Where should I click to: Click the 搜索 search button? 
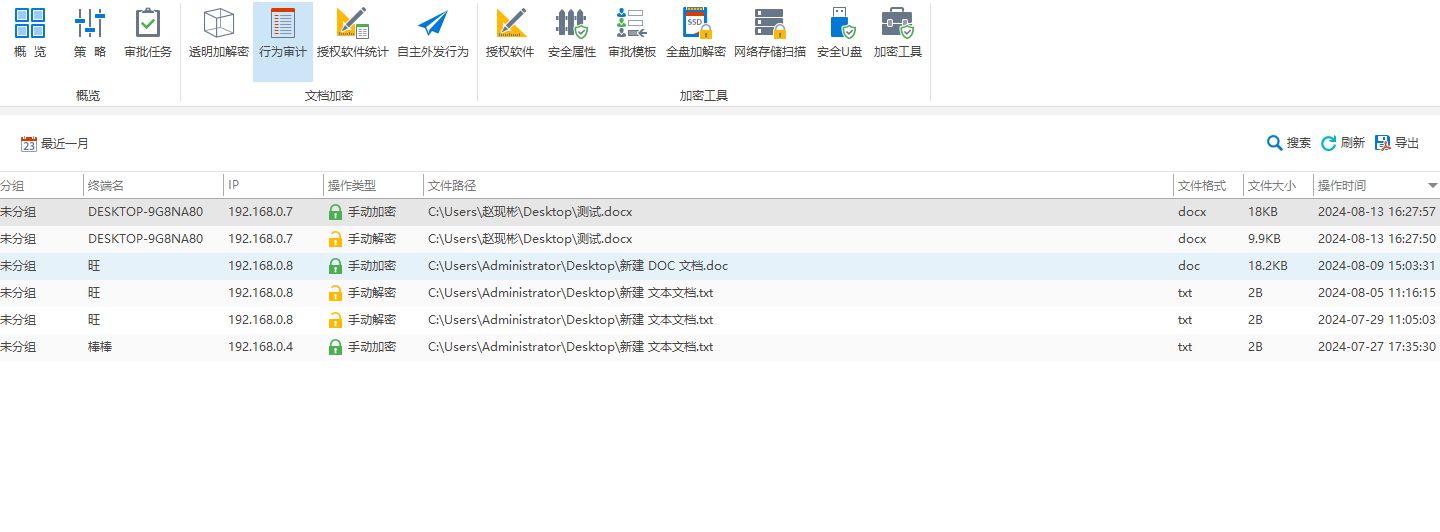tap(1289, 143)
